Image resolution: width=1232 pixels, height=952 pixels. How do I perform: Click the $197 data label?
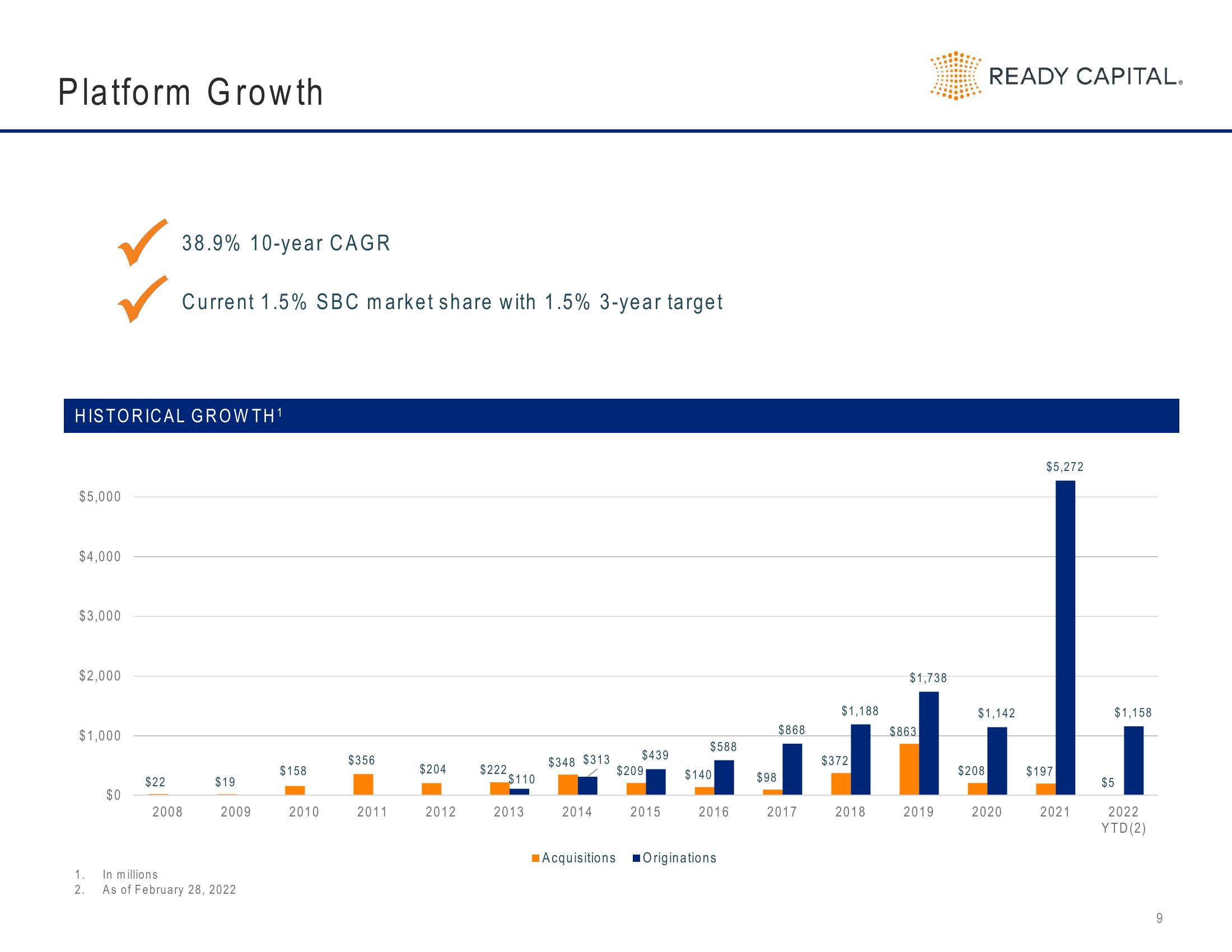tap(1040, 771)
